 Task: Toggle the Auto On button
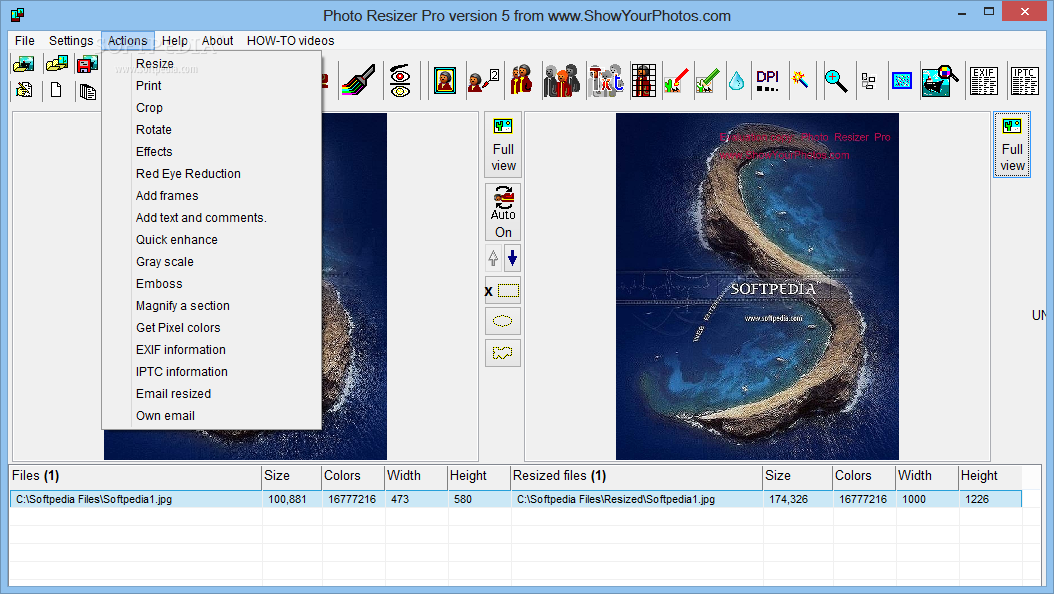coord(503,212)
